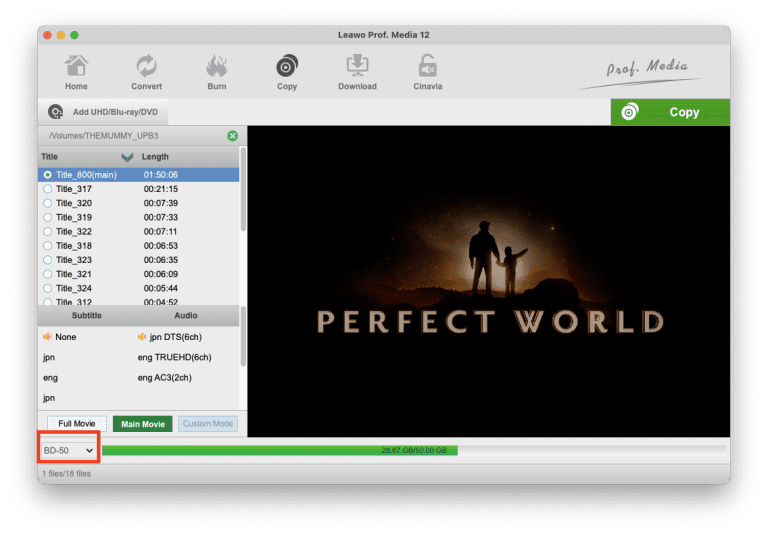768x534 pixels.
Task: Click the Subtitle column header
Action: [x=87, y=316]
